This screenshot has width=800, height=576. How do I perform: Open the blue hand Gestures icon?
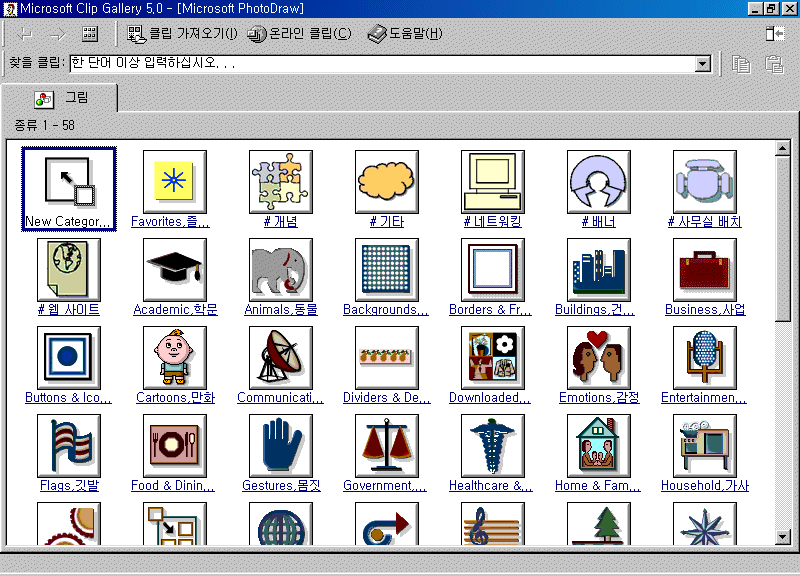pyautogui.click(x=281, y=446)
